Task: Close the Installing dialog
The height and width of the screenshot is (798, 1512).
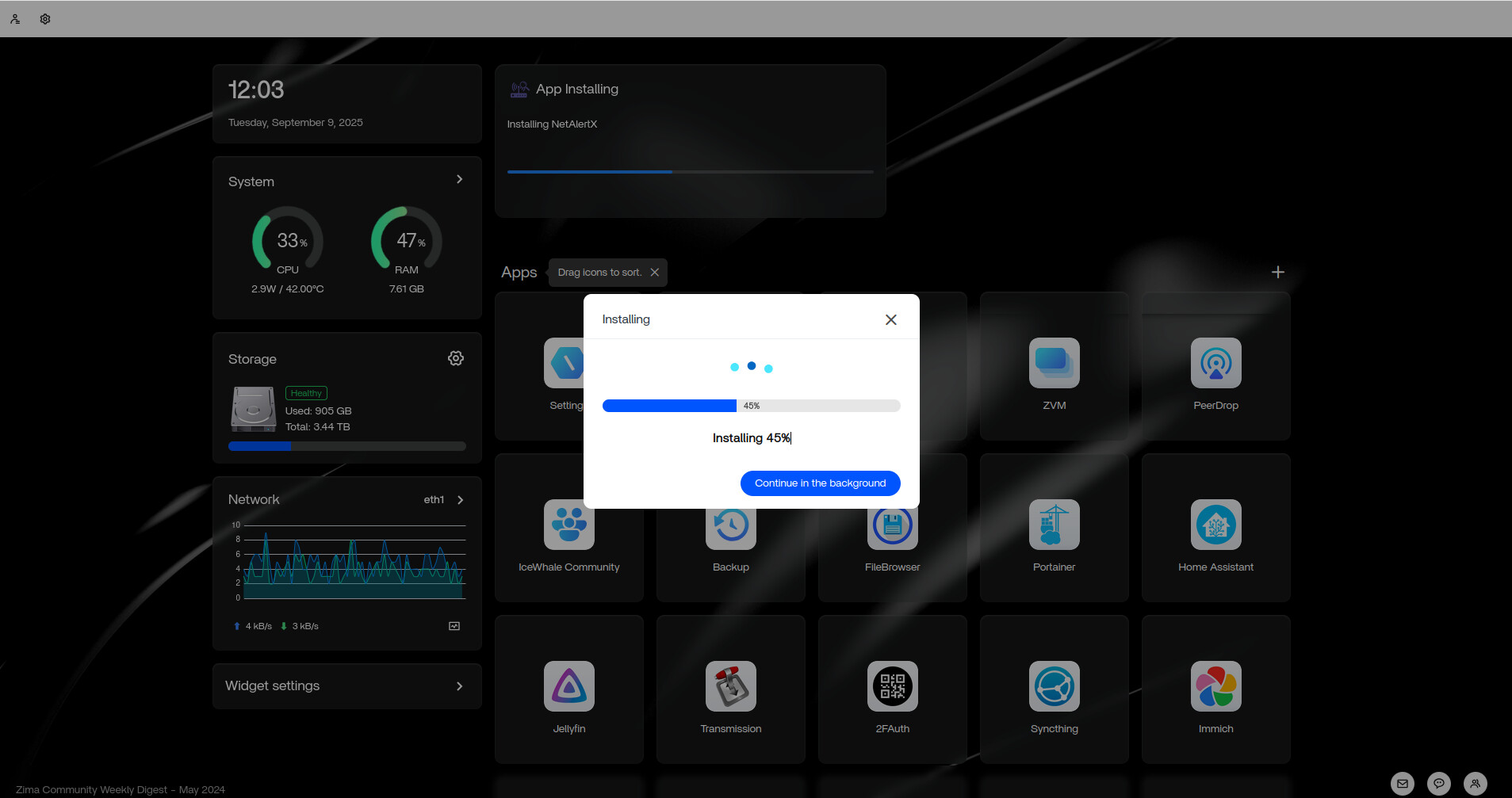Action: click(890, 319)
